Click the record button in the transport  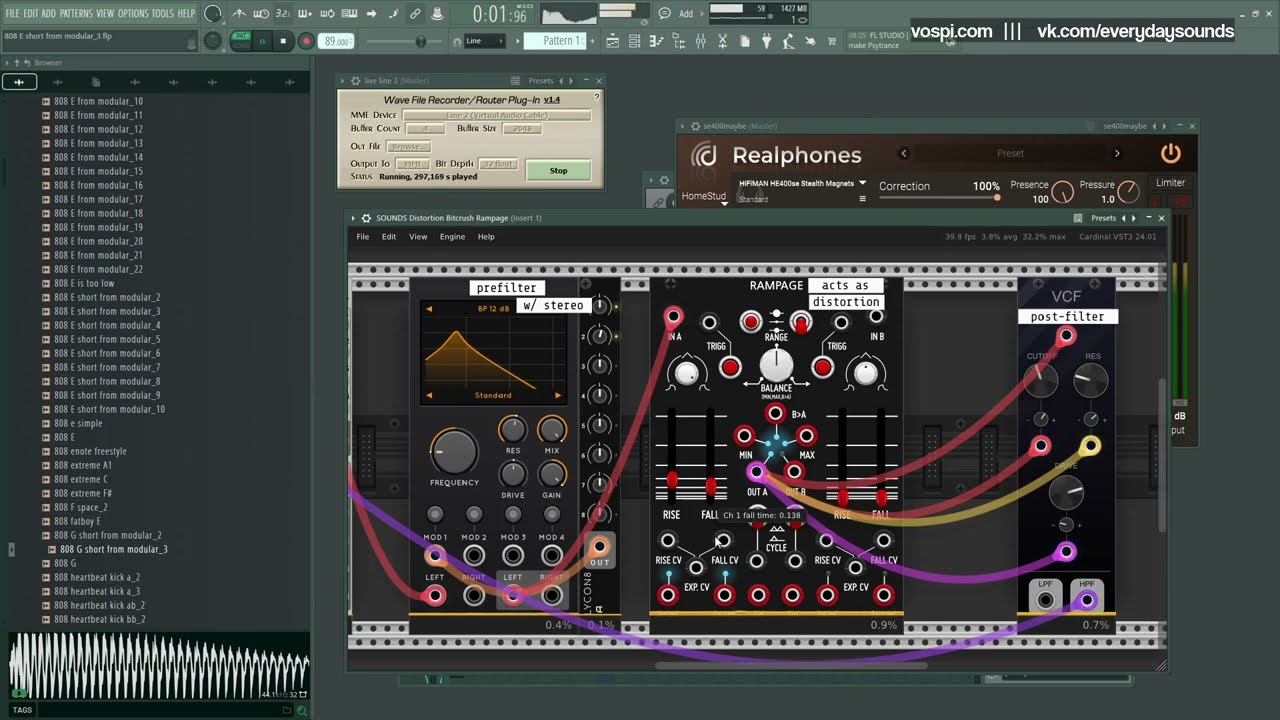tap(306, 41)
